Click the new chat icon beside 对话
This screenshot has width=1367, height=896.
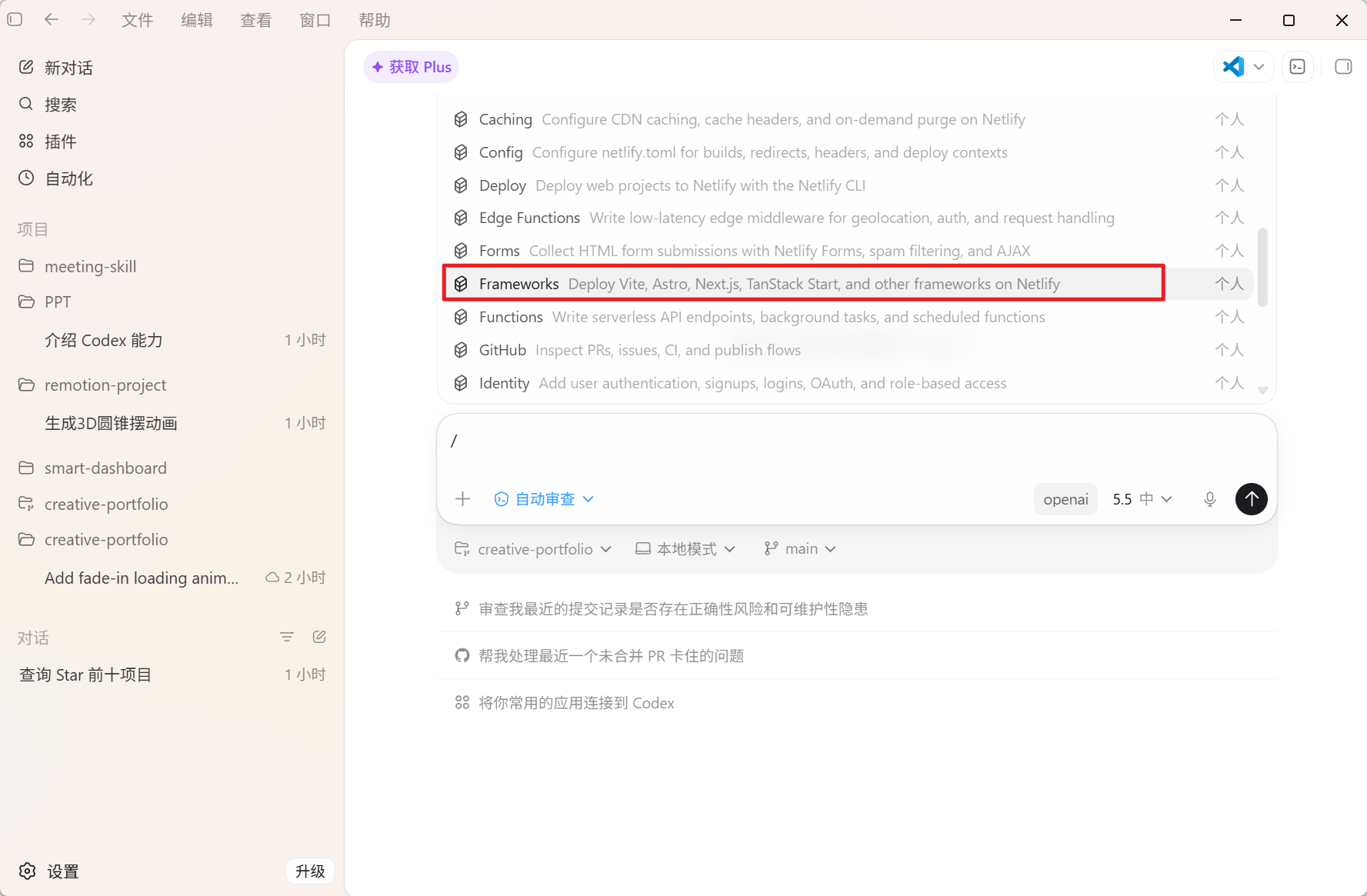point(319,637)
